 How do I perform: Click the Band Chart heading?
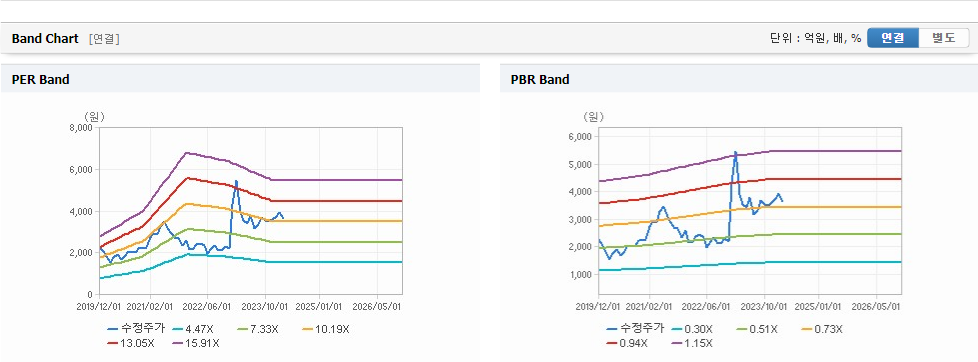(45, 39)
